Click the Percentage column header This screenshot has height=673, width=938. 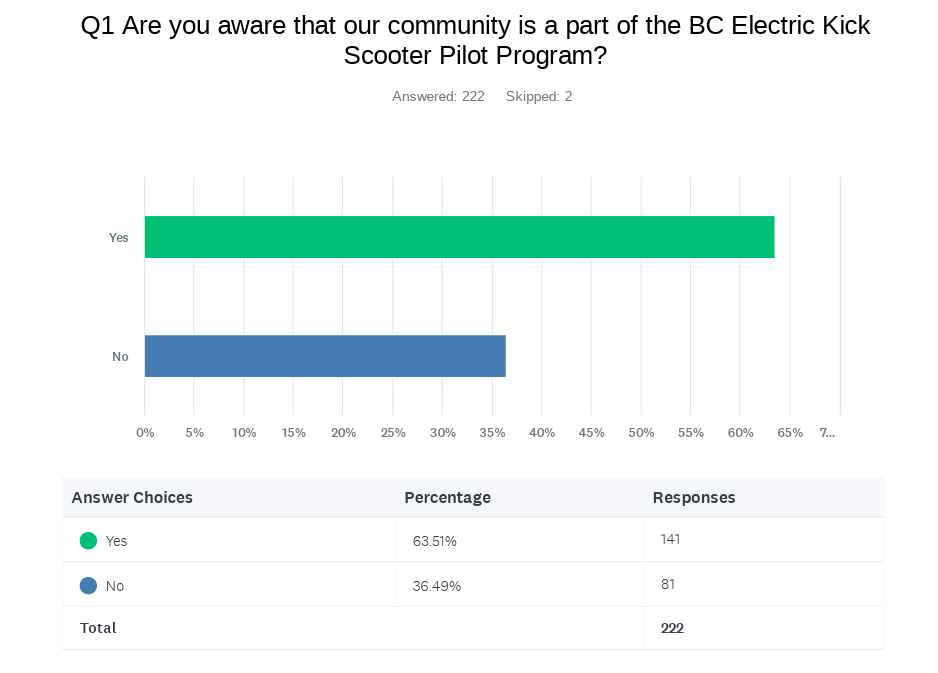[447, 497]
